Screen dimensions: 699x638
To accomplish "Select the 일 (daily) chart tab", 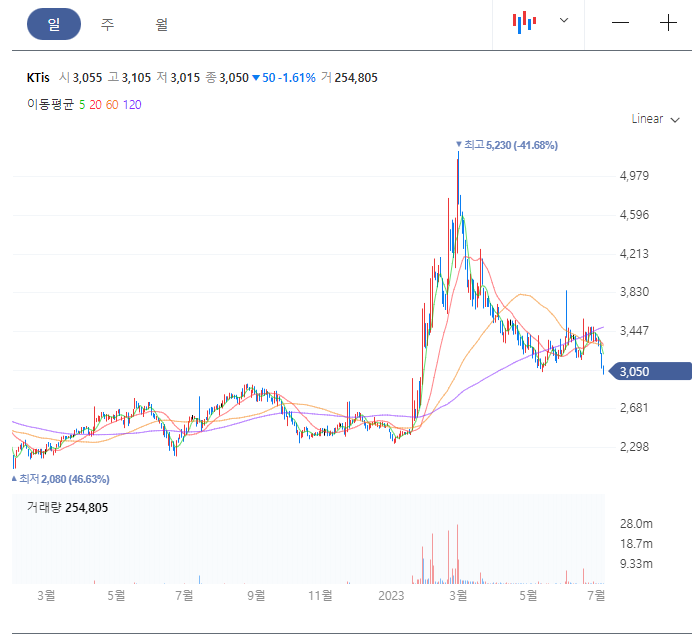I will point(54,24).
